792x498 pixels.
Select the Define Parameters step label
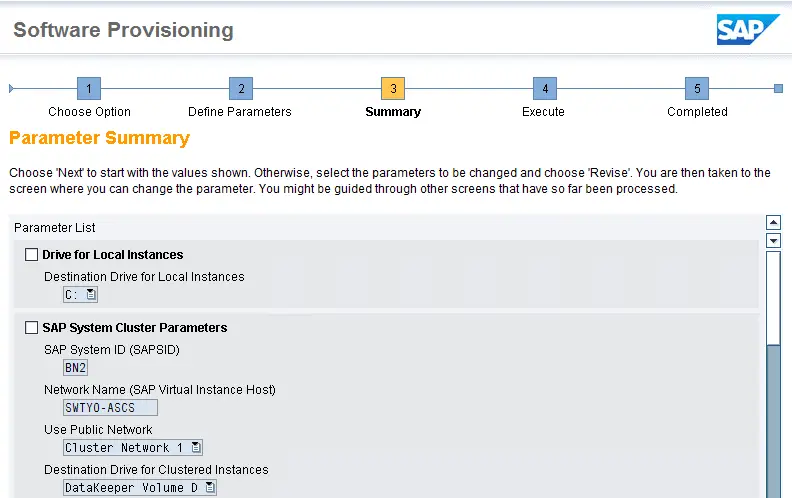point(240,112)
